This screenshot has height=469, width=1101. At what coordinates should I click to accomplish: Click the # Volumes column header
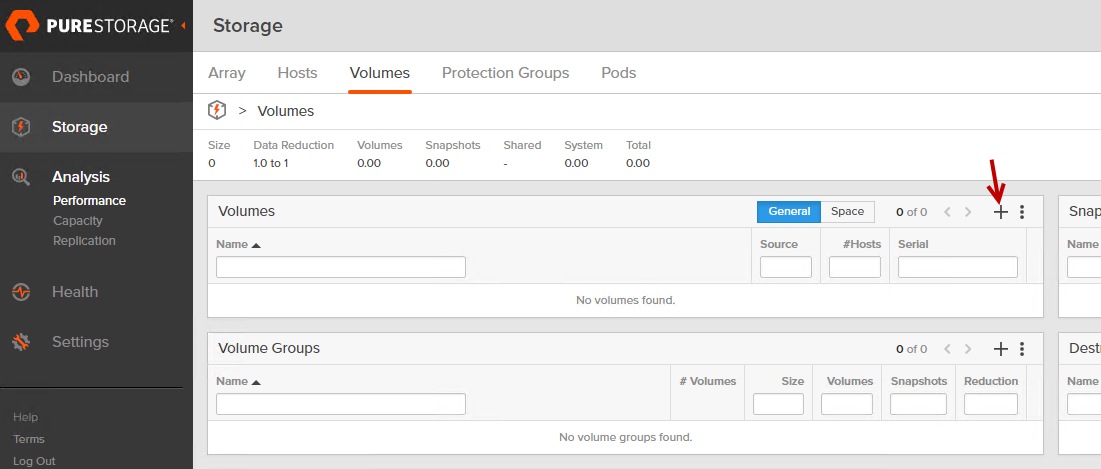708,381
